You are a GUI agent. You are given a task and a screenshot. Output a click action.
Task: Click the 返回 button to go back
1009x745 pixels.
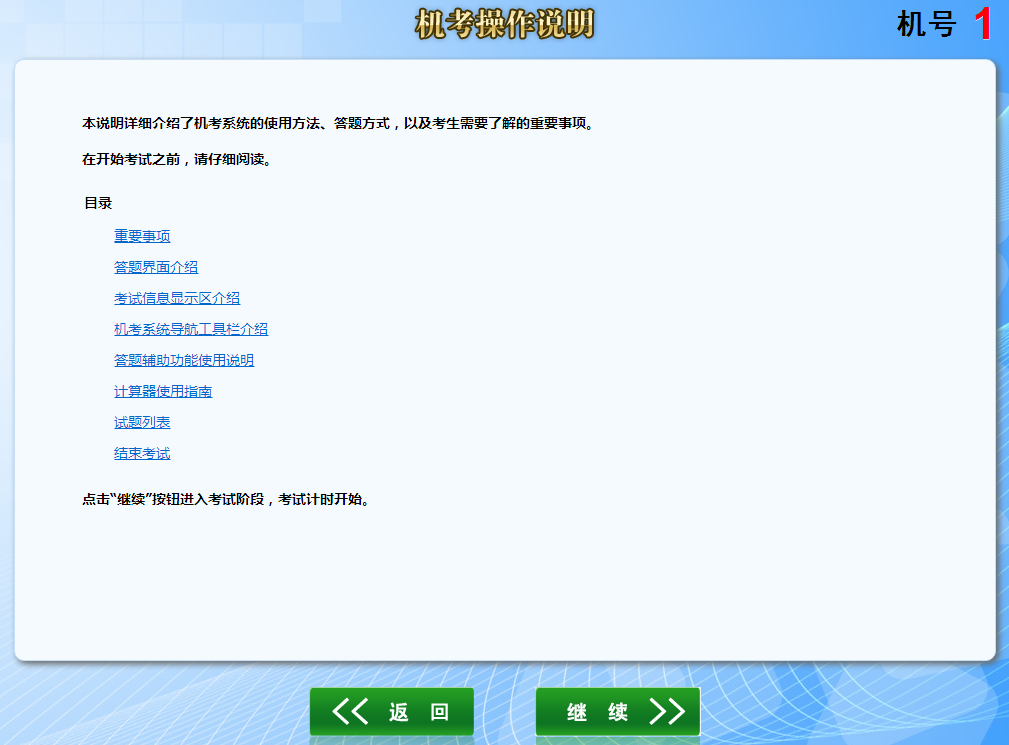(x=391, y=711)
